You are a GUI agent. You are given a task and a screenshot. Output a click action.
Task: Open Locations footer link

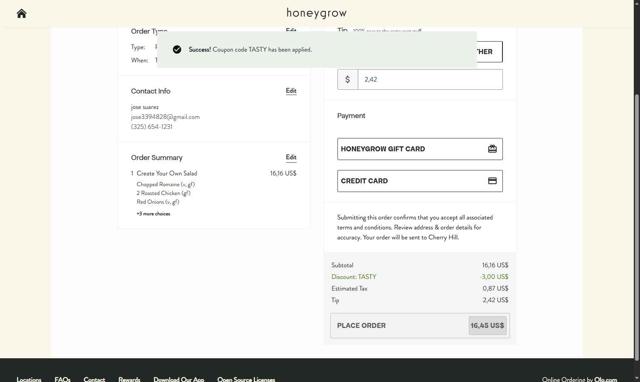[29, 379]
